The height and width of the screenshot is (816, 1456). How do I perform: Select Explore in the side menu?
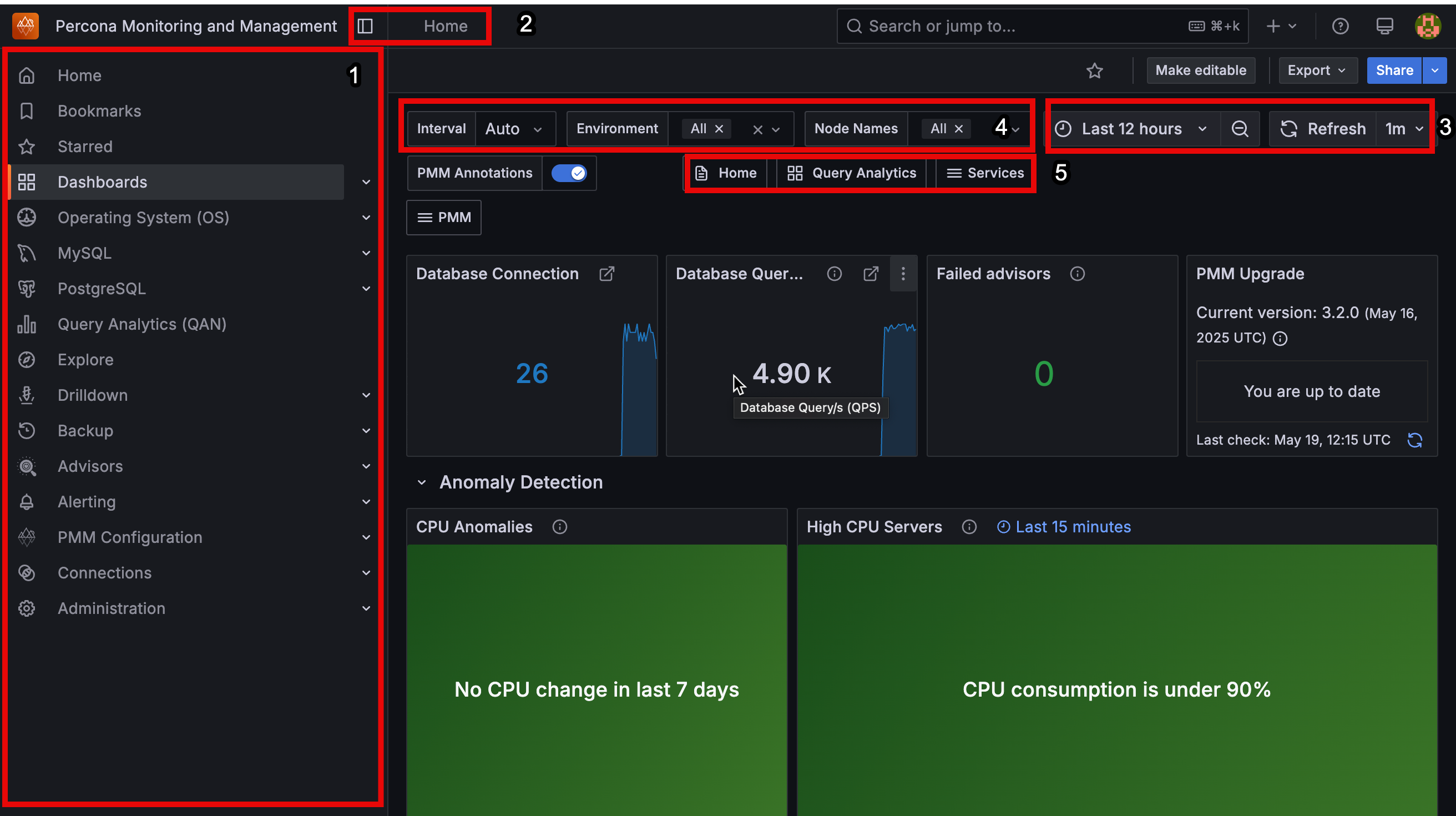(x=85, y=360)
